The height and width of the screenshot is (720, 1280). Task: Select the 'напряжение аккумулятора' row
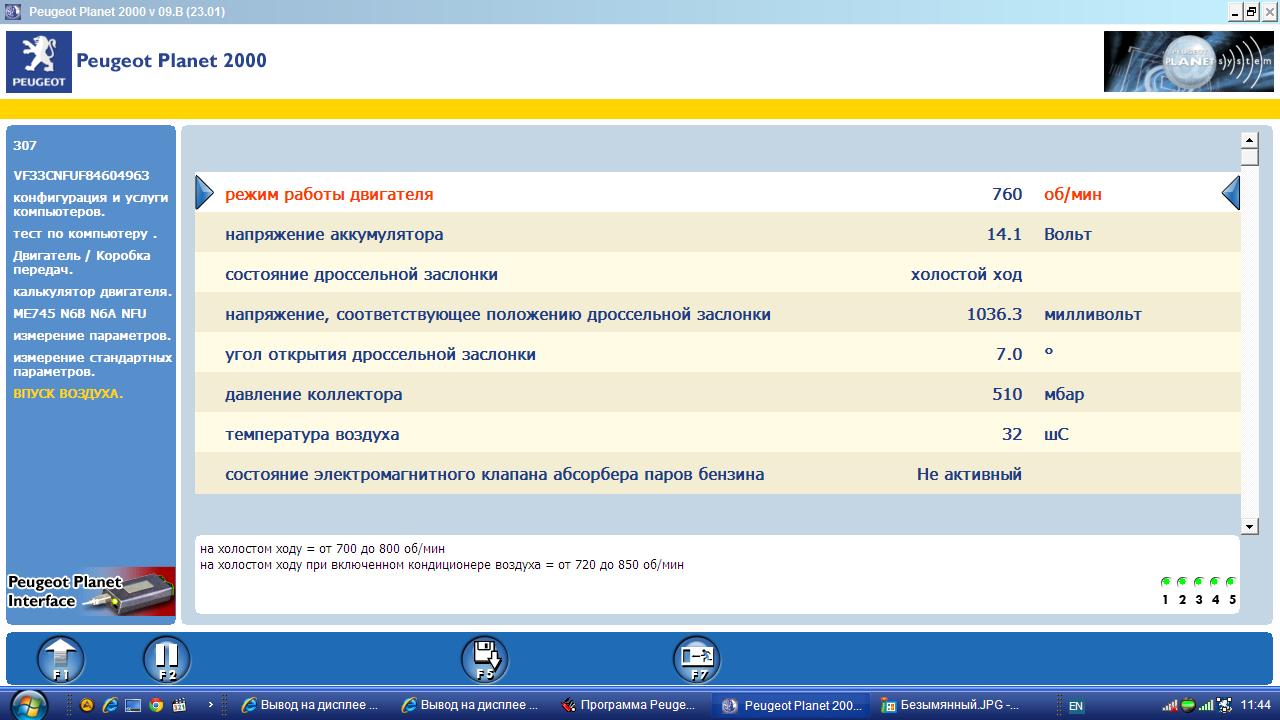(717, 233)
